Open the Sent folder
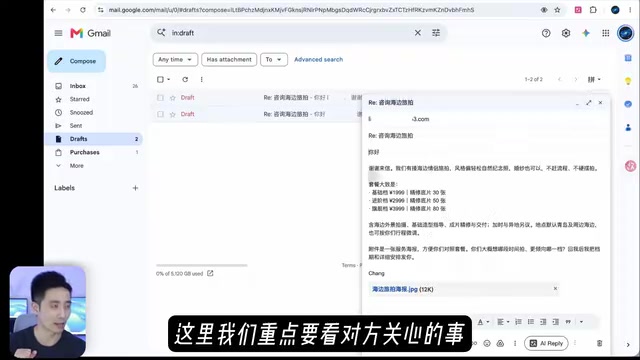 76,126
